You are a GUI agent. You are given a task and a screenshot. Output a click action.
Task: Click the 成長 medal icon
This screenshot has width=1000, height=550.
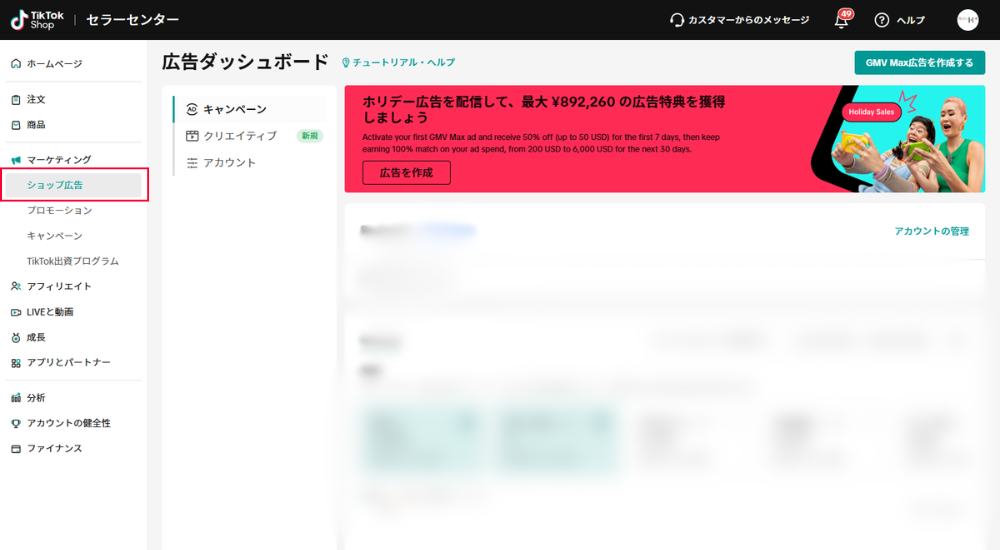tap(16, 338)
